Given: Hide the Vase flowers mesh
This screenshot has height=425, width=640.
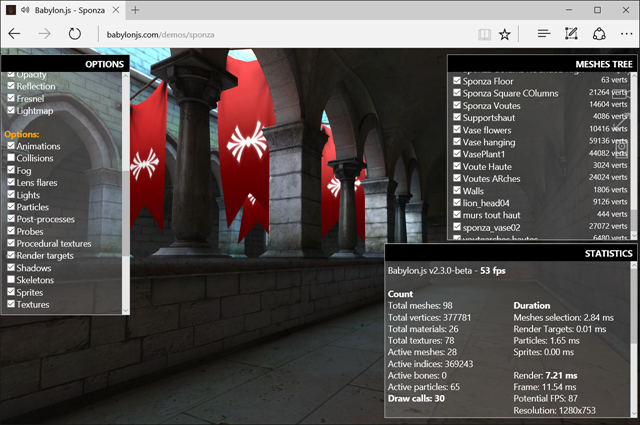Looking at the screenshot, I should [457, 129].
